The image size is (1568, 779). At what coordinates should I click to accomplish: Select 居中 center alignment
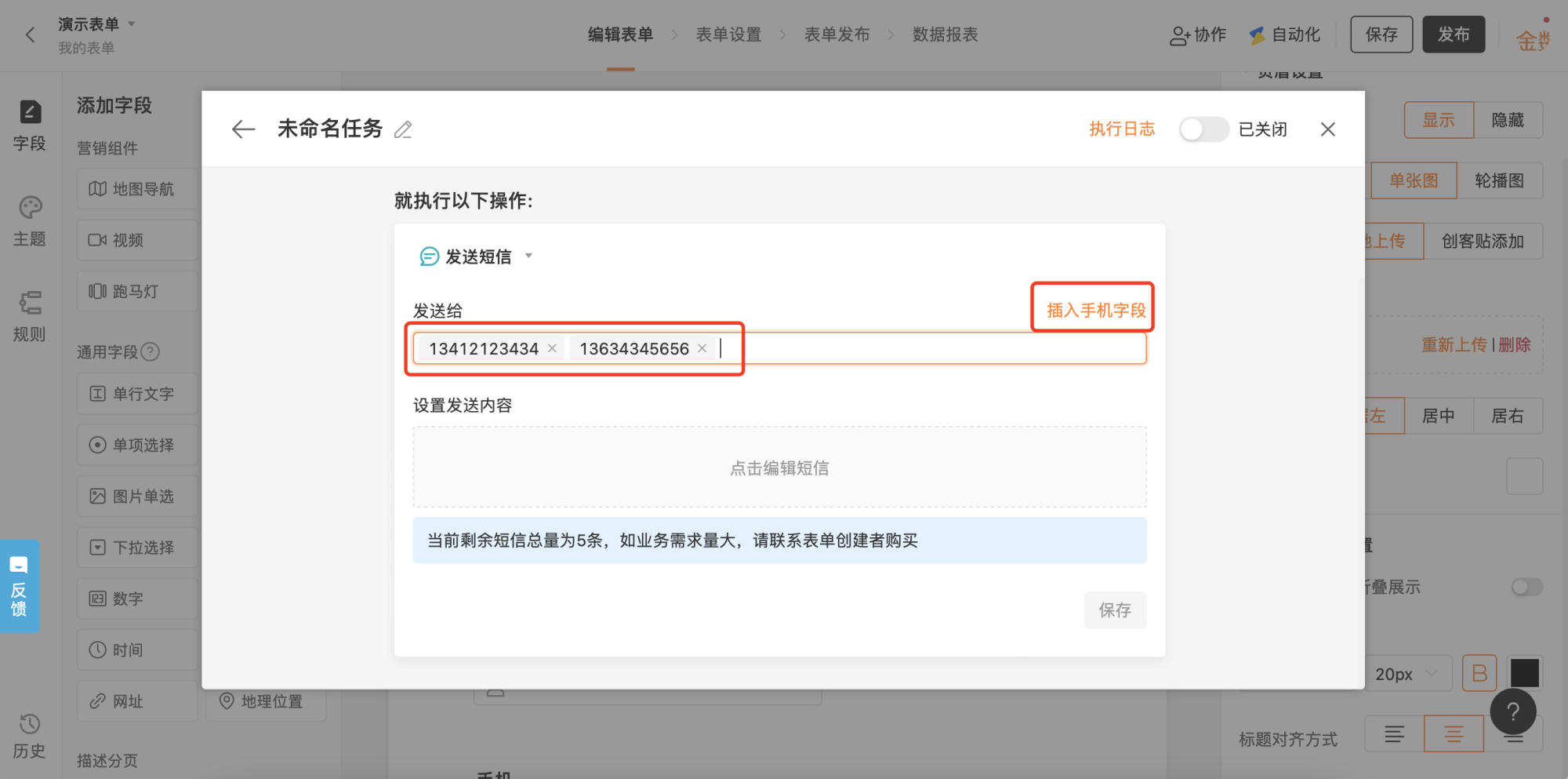tap(1439, 416)
